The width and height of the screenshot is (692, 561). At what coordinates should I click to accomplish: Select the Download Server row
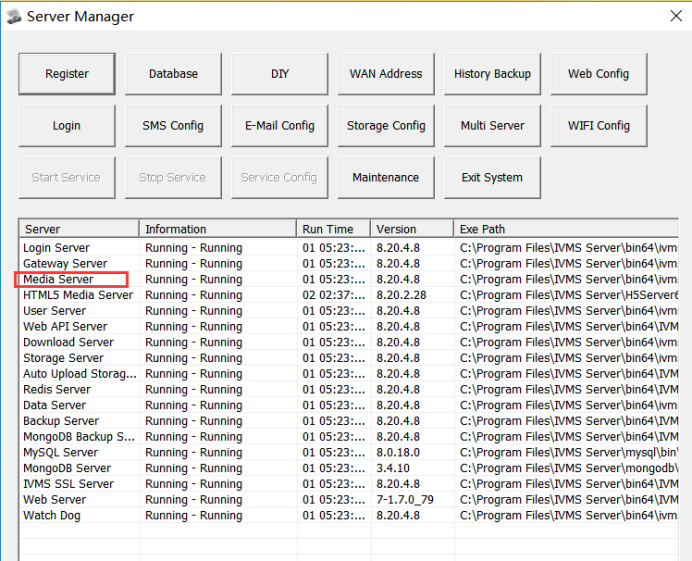tap(349, 343)
